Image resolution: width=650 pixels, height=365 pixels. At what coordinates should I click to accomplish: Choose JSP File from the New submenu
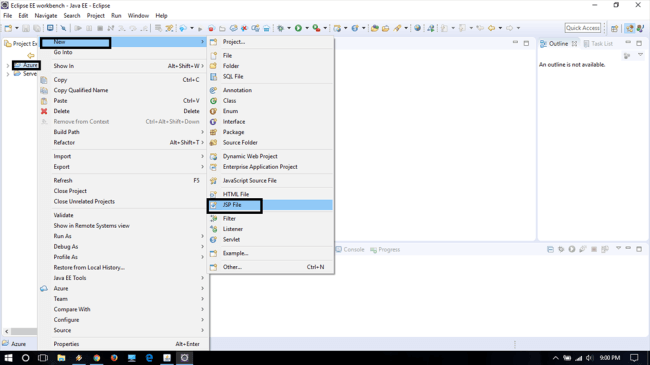click(x=271, y=205)
